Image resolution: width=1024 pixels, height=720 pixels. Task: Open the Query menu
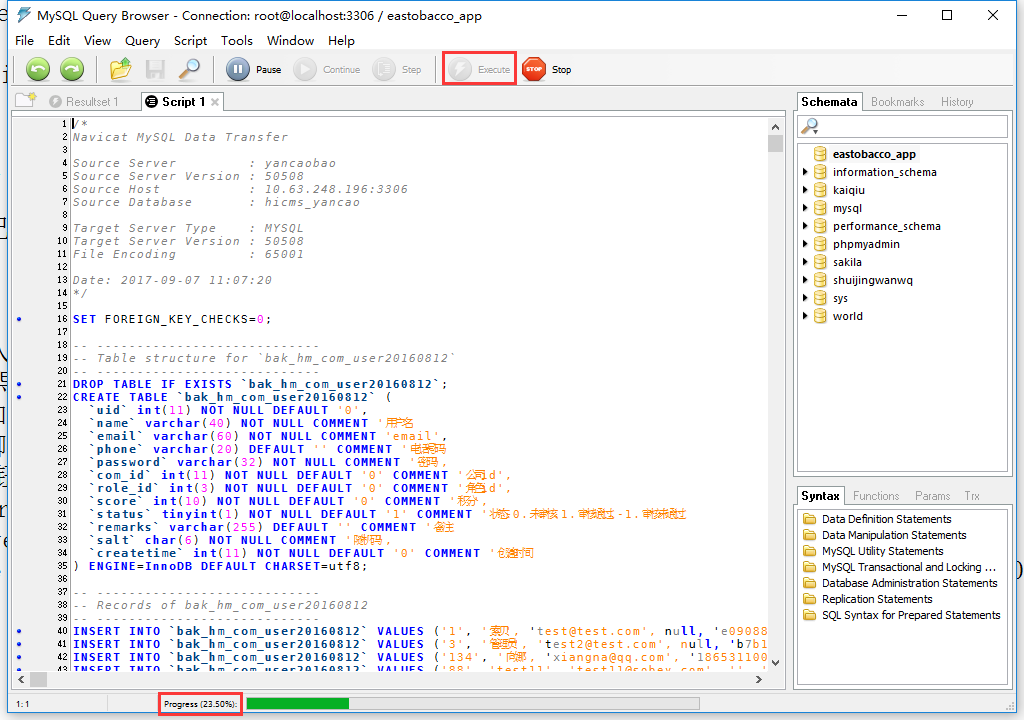[142, 41]
